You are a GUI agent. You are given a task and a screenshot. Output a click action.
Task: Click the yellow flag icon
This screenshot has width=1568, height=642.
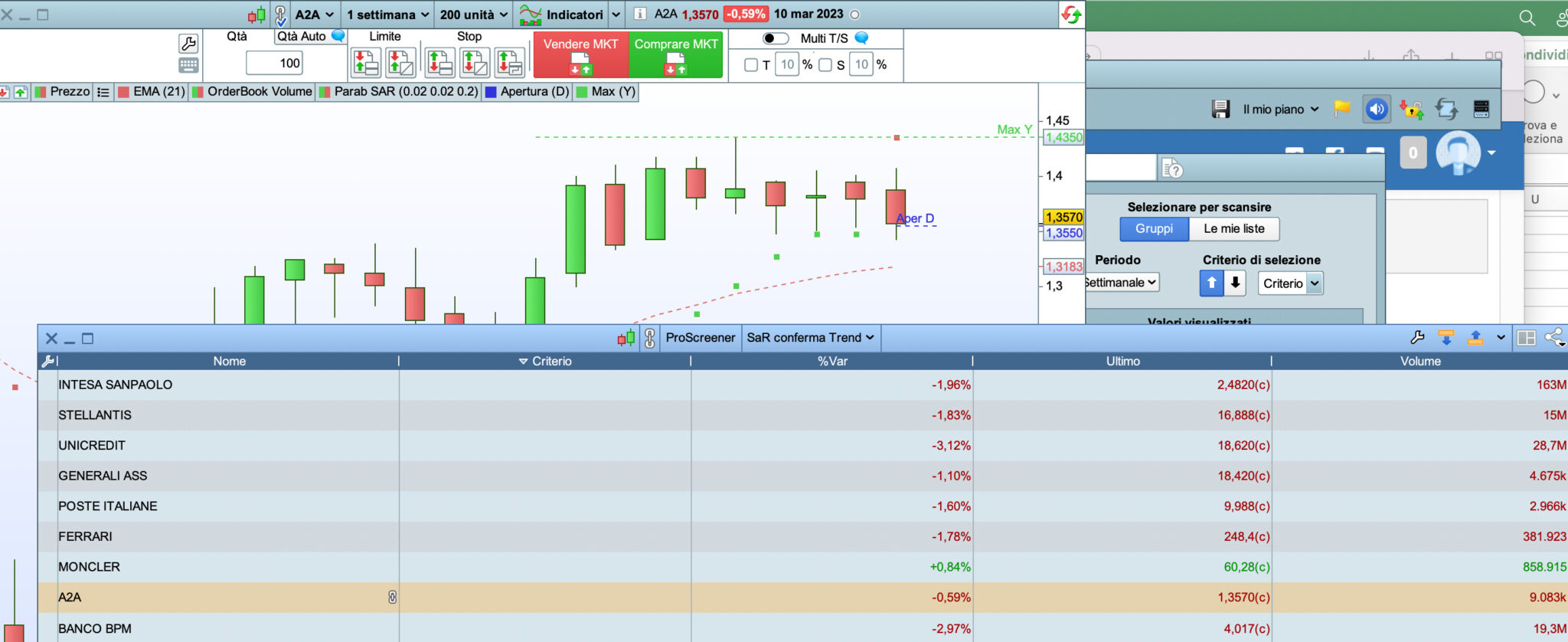pyautogui.click(x=1342, y=109)
